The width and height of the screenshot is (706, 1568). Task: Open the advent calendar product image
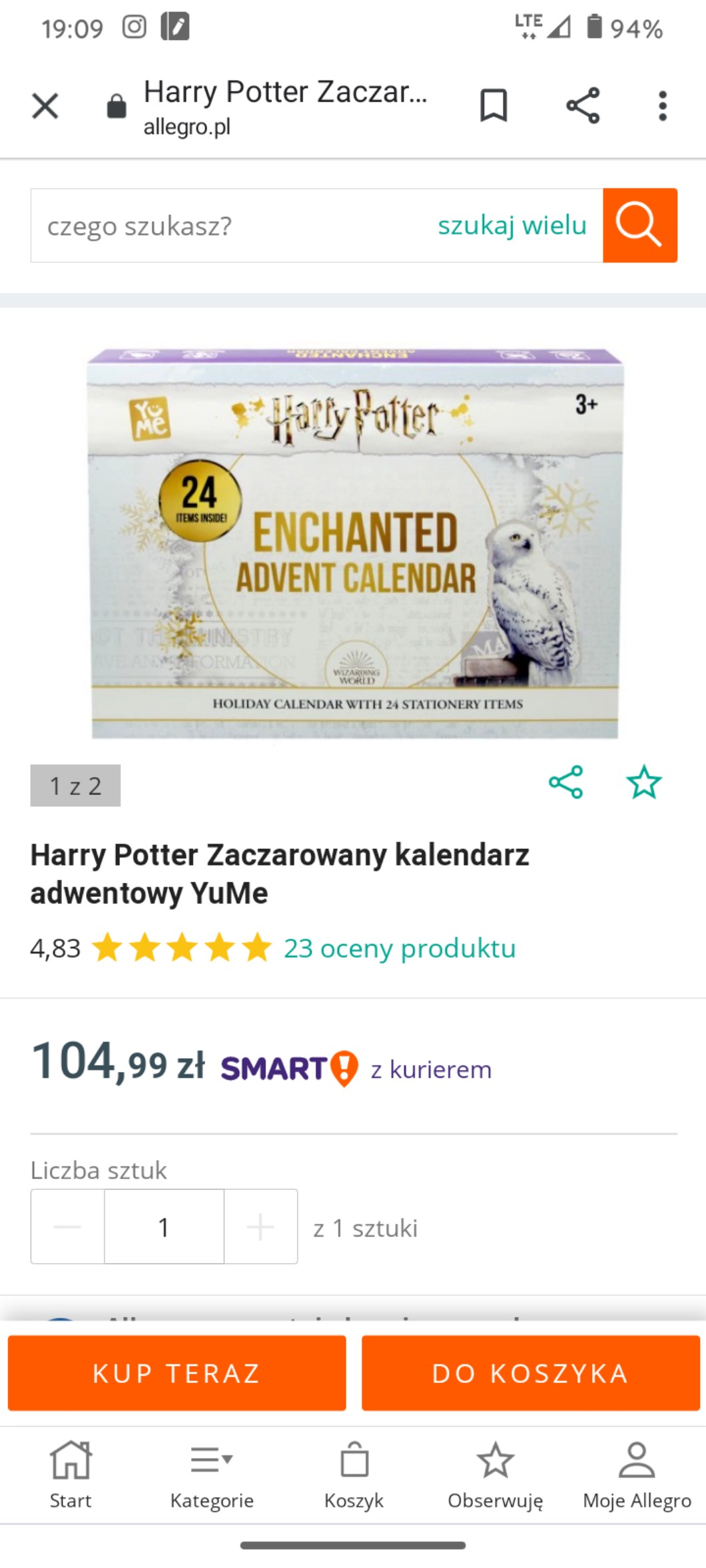coord(354,543)
